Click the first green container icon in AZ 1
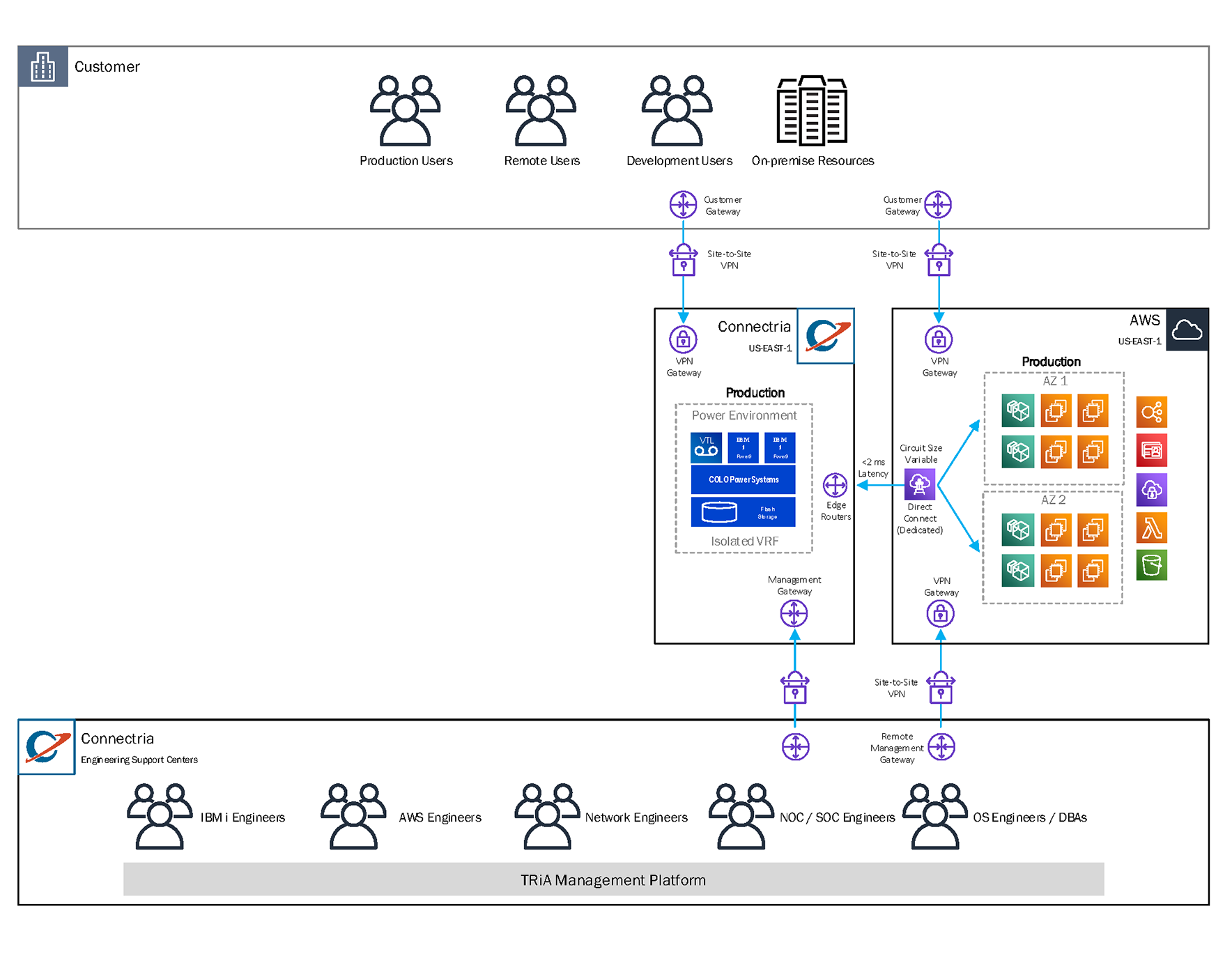This screenshot has height=954, width=1232. pyautogui.click(x=1017, y=410)
